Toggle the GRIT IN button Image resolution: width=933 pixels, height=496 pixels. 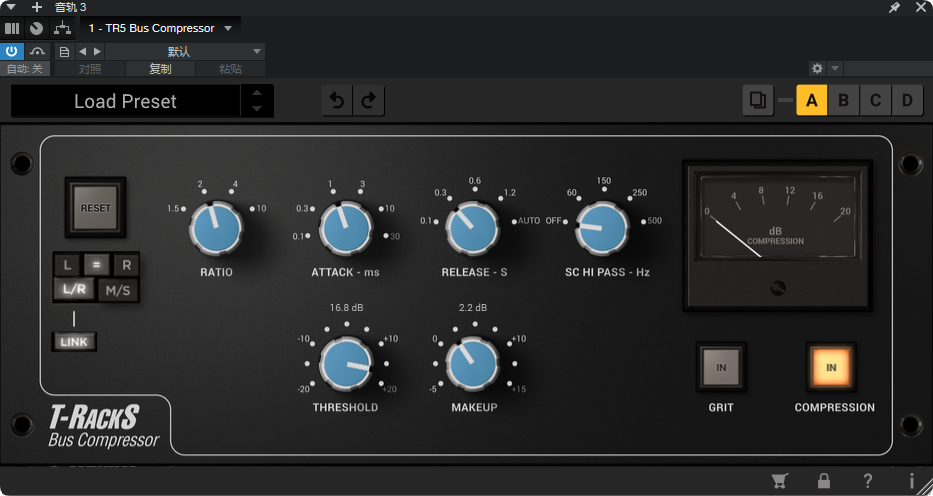[721, 368]
